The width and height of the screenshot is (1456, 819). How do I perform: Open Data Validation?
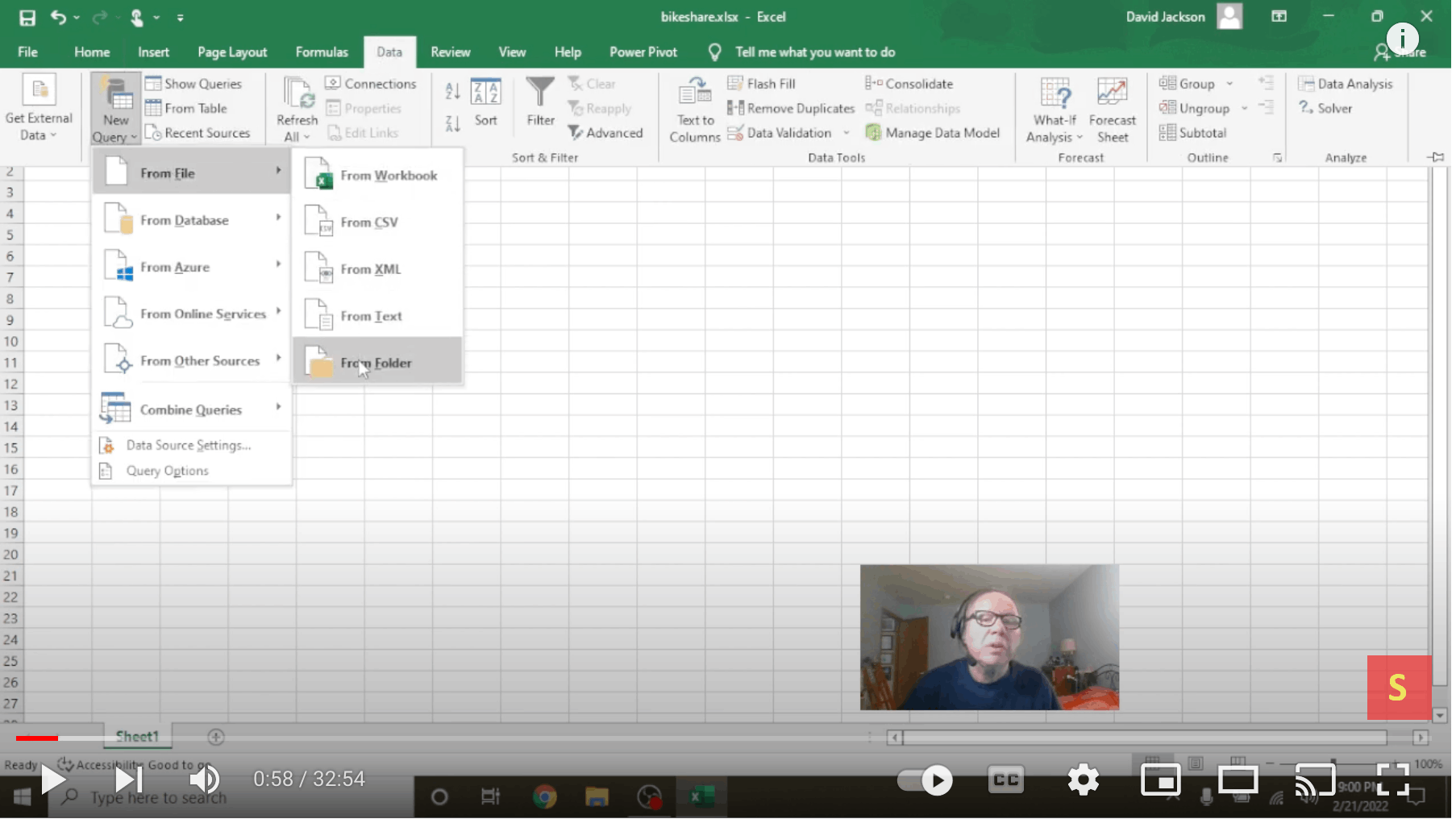click(780, 133)
